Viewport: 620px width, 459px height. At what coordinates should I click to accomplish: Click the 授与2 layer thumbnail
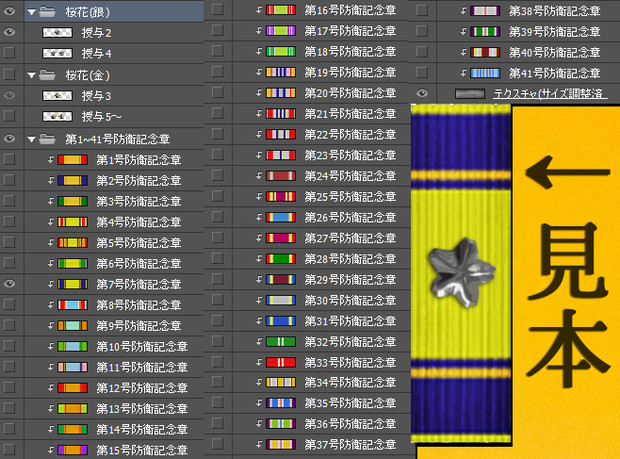57,32
